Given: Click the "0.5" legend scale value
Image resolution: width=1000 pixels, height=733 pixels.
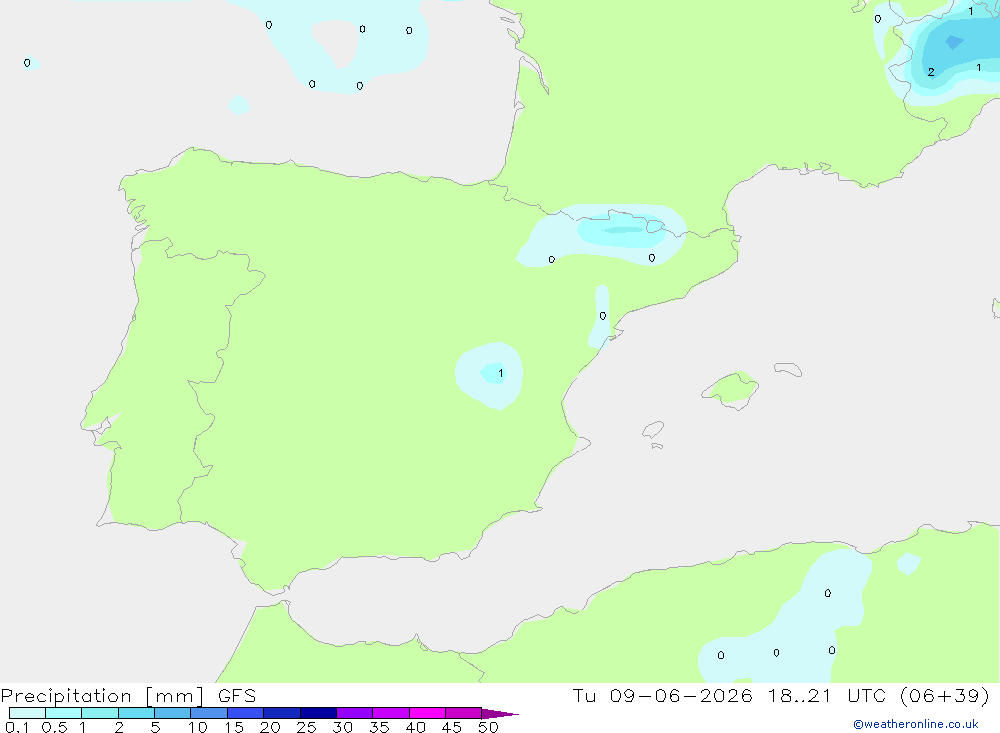Looking at the screenshot, I should 54,727.
